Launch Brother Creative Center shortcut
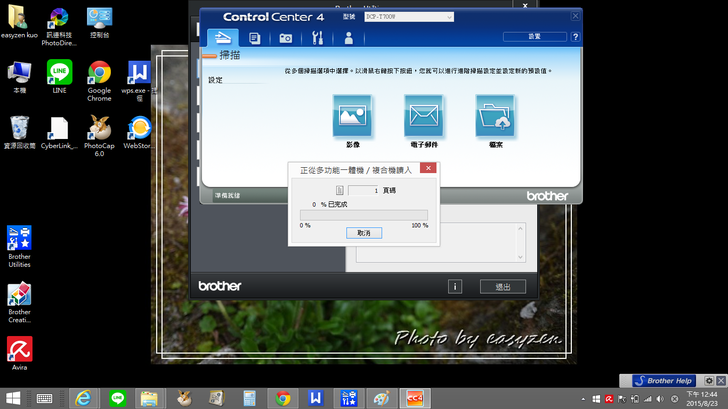 point(19,302)
